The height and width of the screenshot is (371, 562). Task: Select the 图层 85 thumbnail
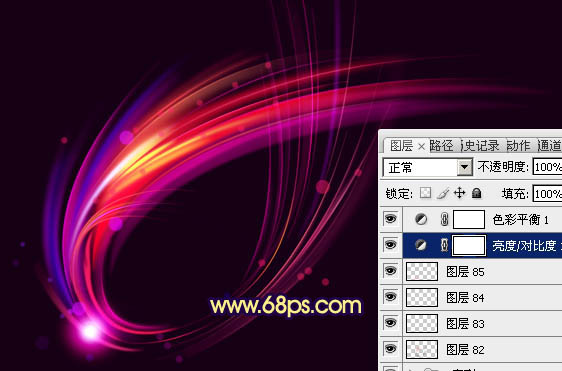(x=422, y=271)
